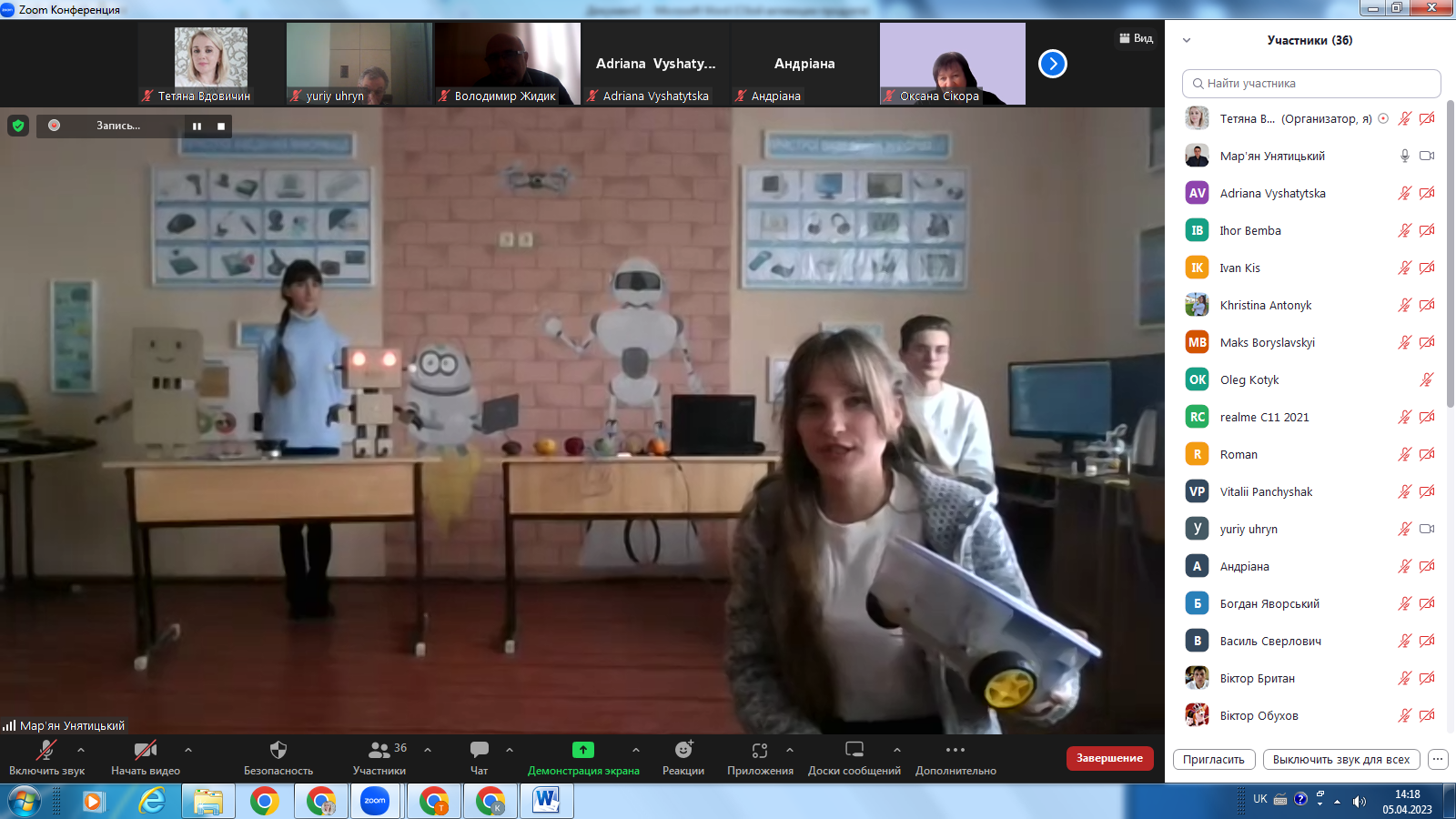The height and width of the screenshot is (819, 1456).
Task: Open the Apps (Приложения) icon
Action: tap(760, 750)
